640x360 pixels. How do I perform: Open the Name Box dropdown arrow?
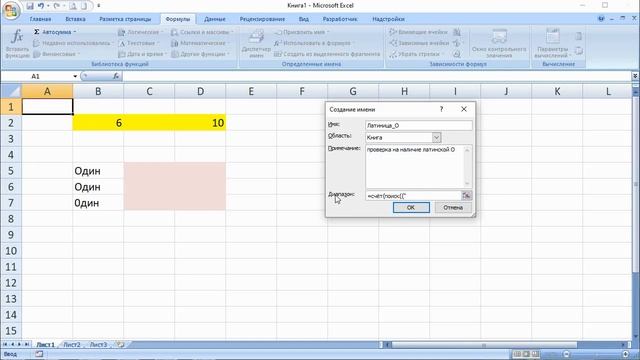75,76
